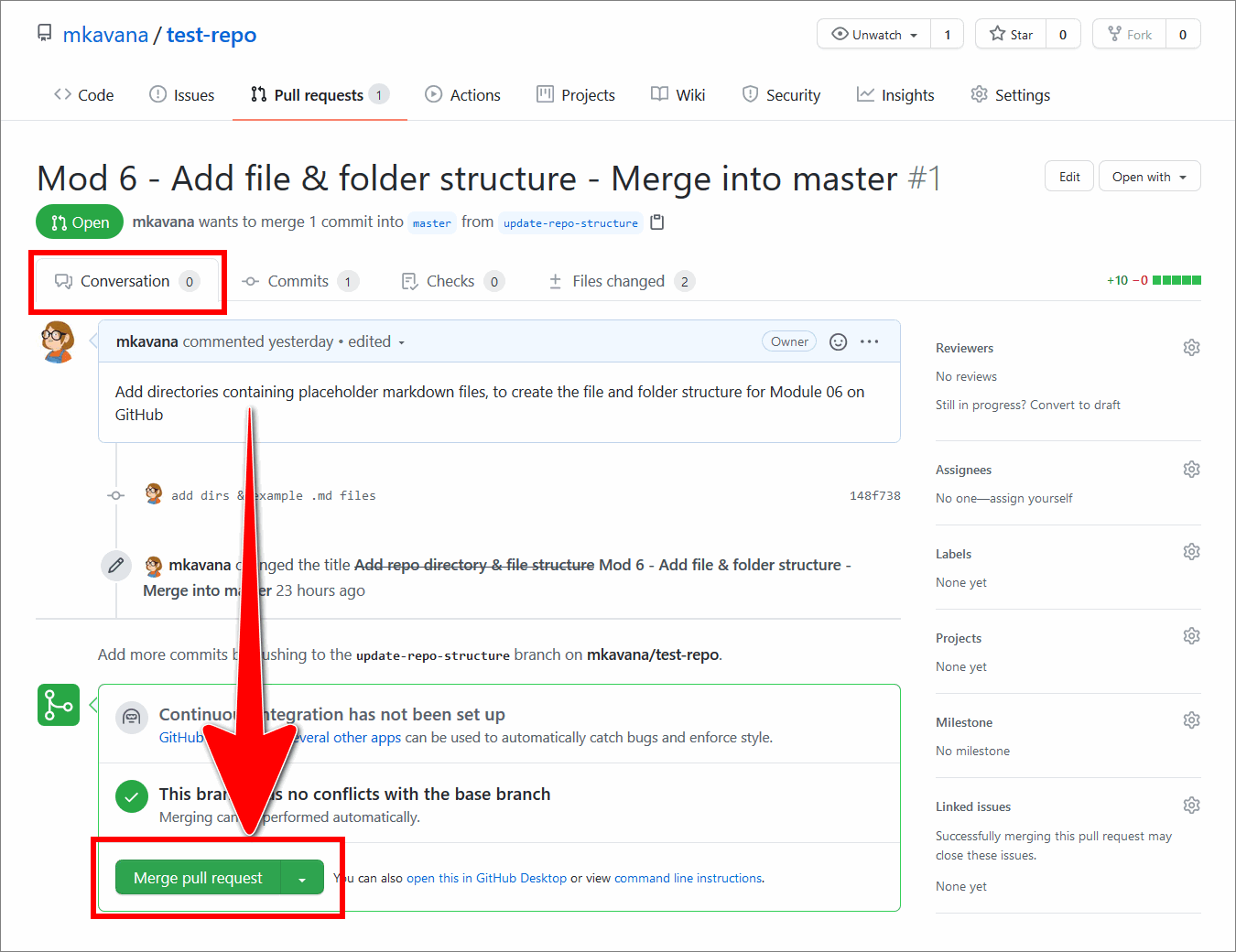
Task: Open the mkavana owner link
Action: [x=105, y=35]
